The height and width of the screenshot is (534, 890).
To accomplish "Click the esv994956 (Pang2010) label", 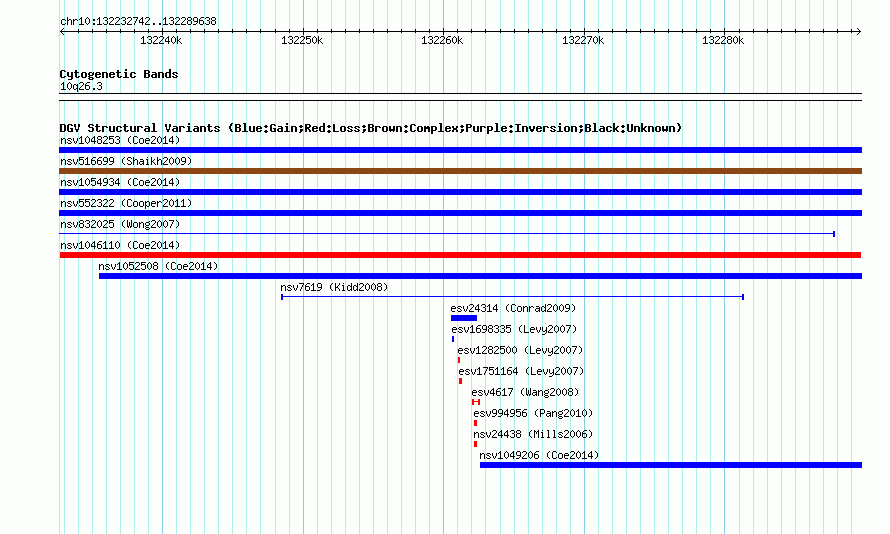I will tap(533, 413).
